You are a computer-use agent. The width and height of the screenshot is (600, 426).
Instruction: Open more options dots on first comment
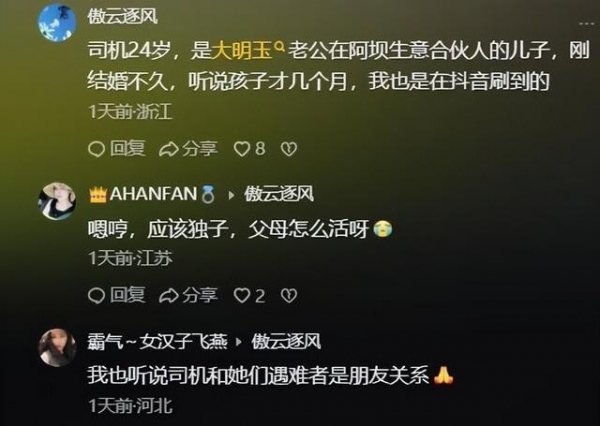pyautogui.click(x=586, y=24)
